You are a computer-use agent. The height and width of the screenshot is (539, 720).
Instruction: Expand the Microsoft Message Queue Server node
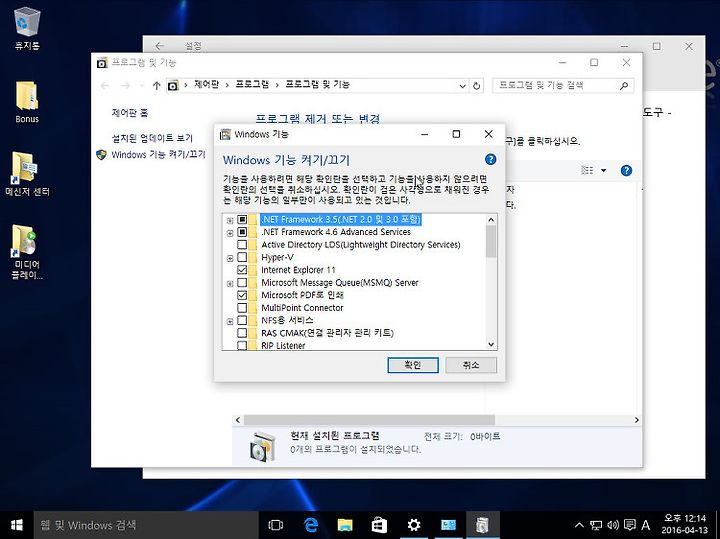coord(230,284)
